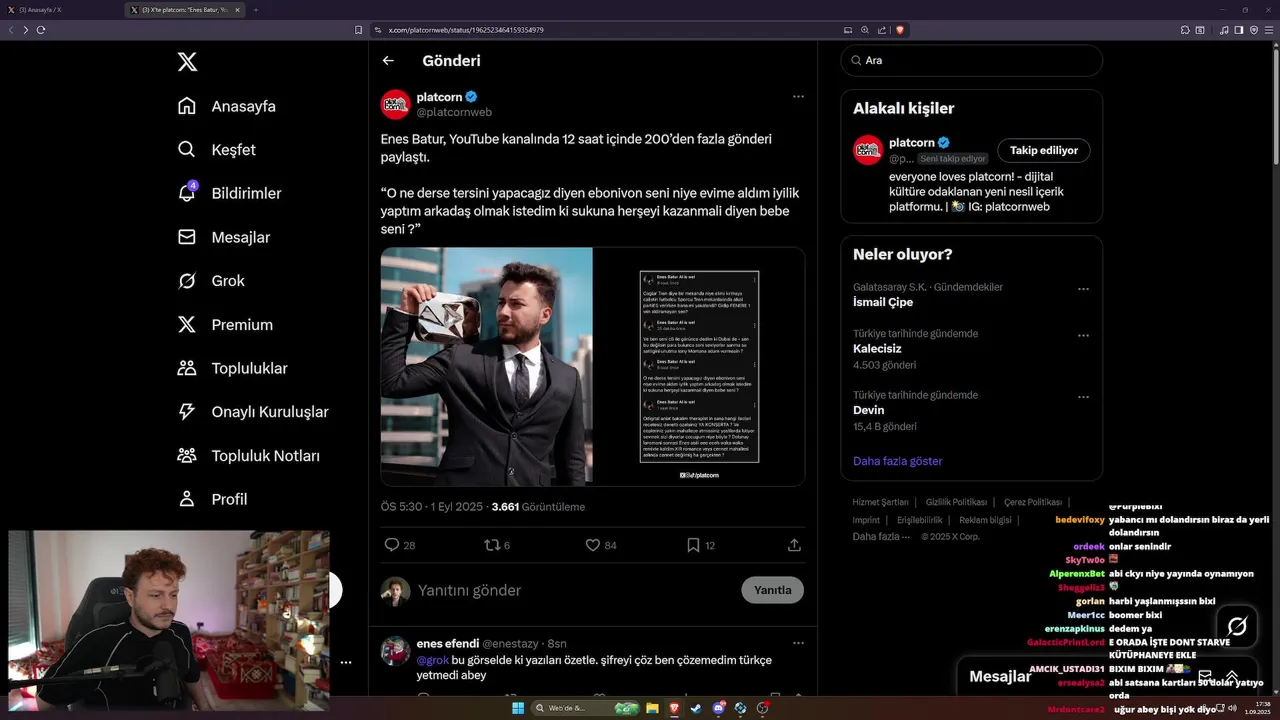This screenshot has width=1280, height=720.
Task: Like the post with 84 likes
Action: [593, 545]
